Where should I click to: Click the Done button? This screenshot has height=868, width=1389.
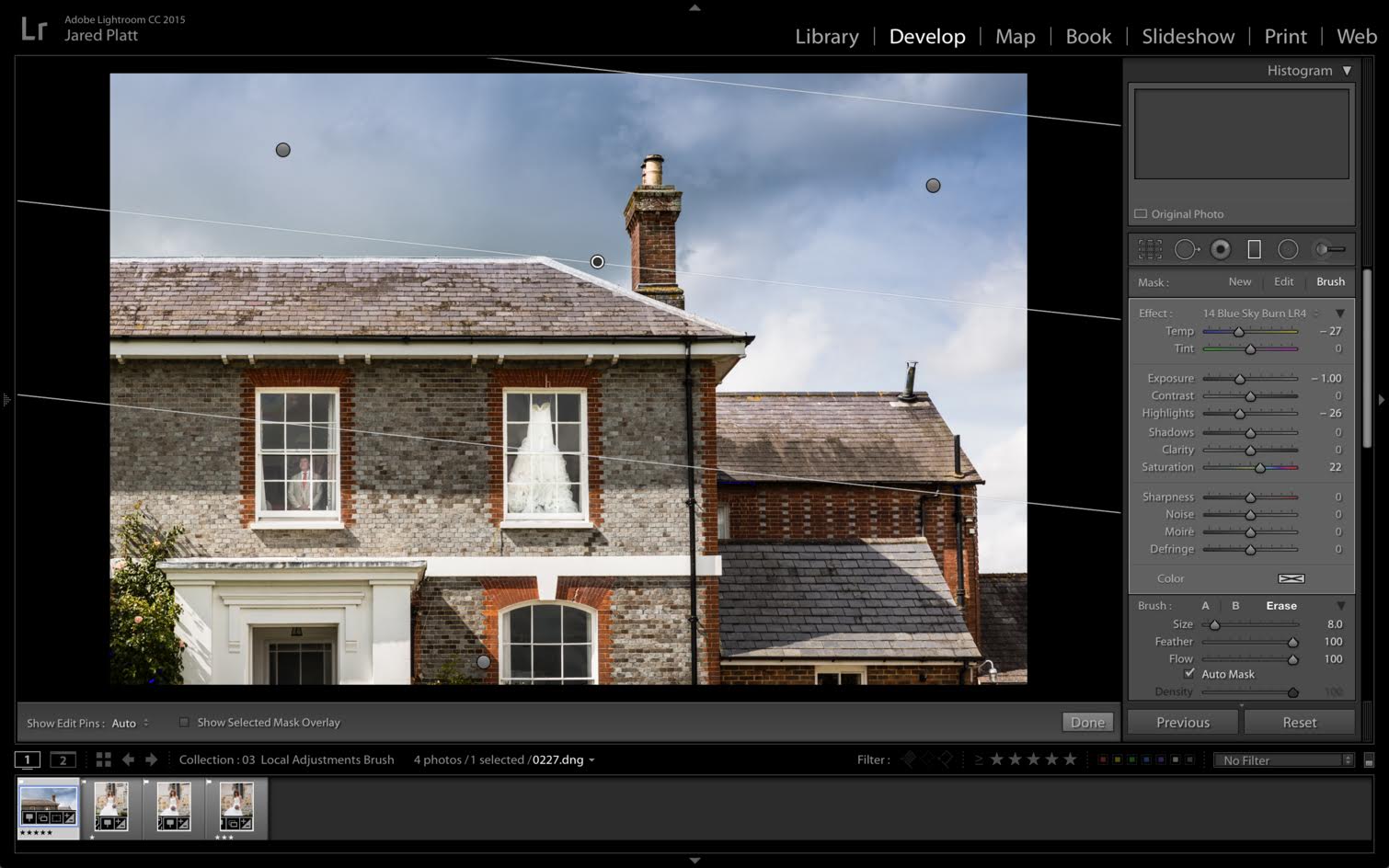tap(1087, 723)
